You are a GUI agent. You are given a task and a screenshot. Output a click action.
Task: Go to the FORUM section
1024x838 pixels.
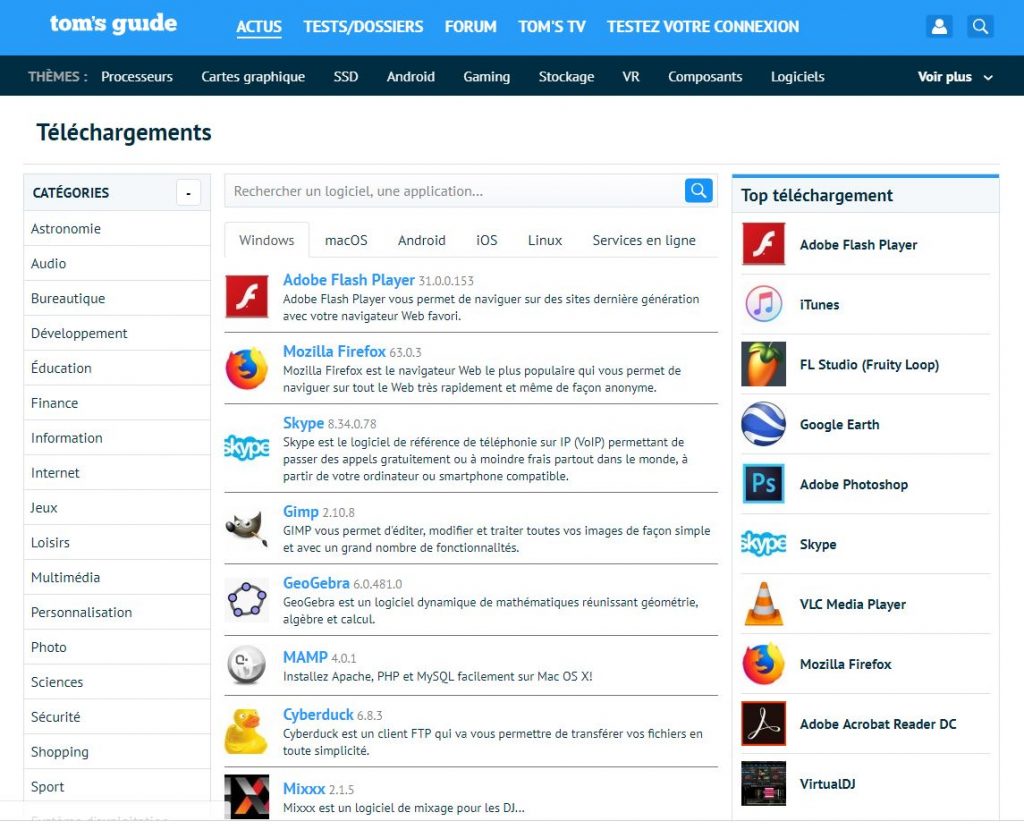pyautogui.click(x=470, y=27)
